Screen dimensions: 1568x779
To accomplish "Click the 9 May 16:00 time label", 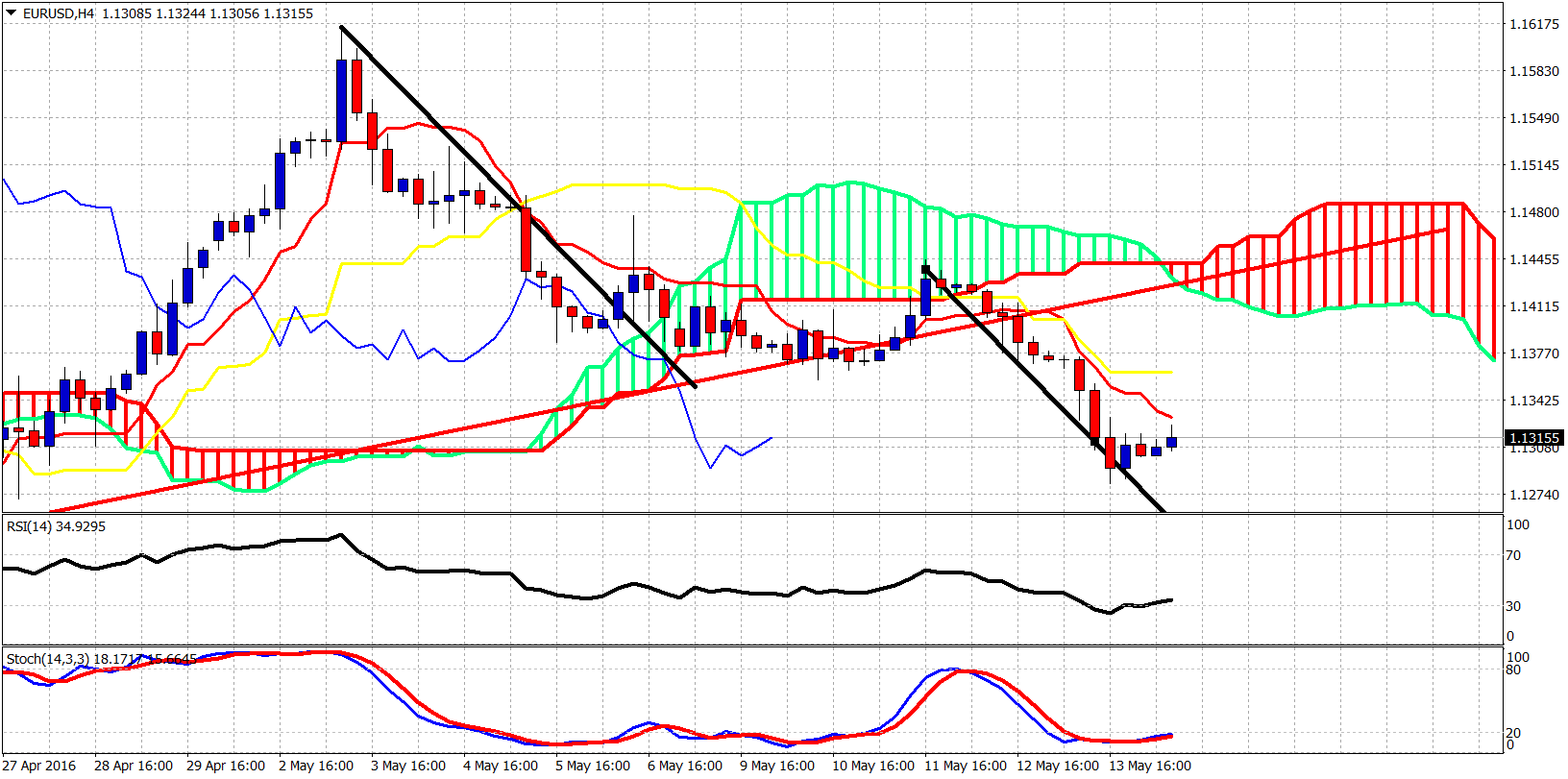I will click(x=777, y=766).
